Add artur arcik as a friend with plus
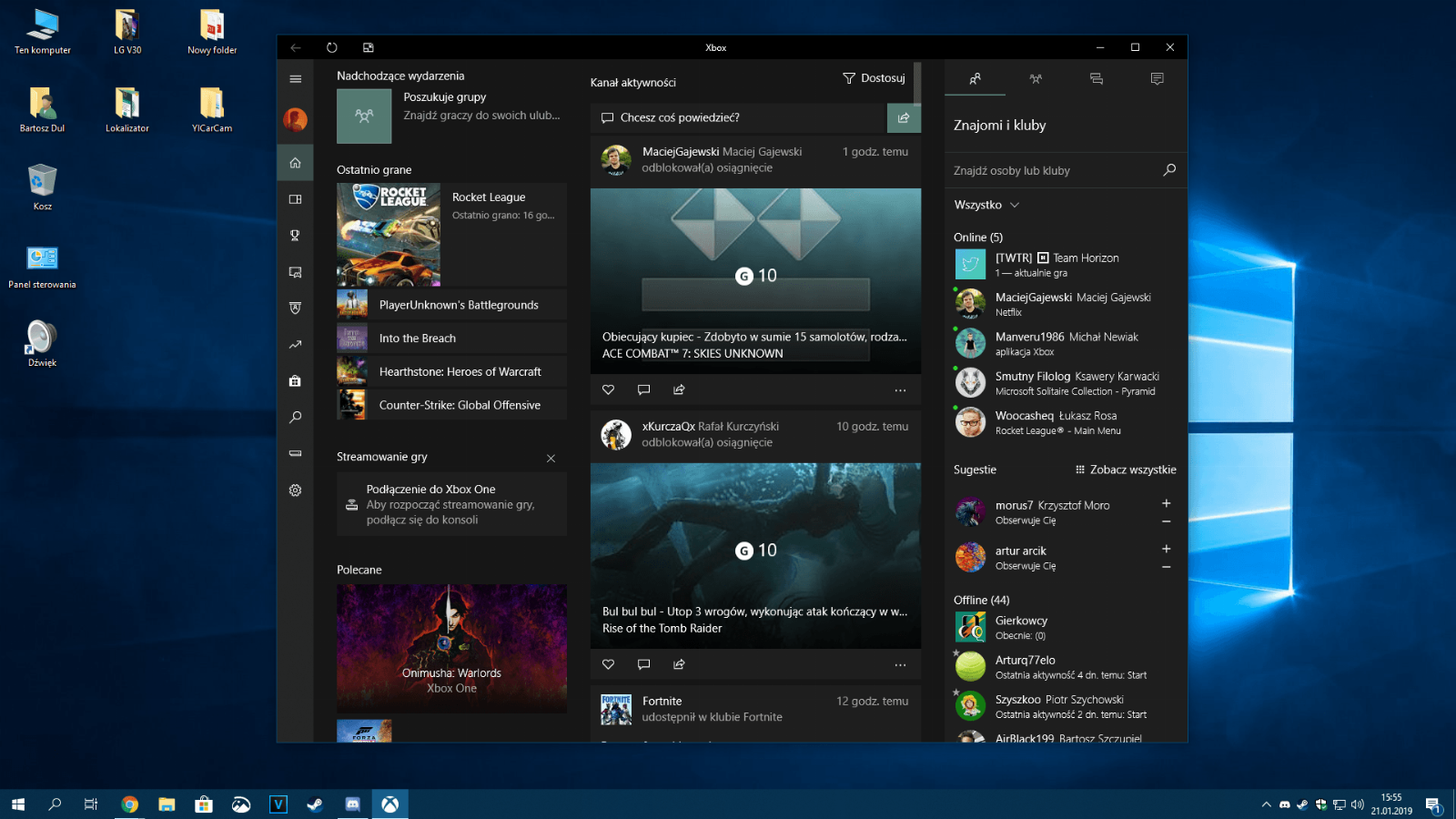1456x819 pixels. click(x=1167, y=549)
